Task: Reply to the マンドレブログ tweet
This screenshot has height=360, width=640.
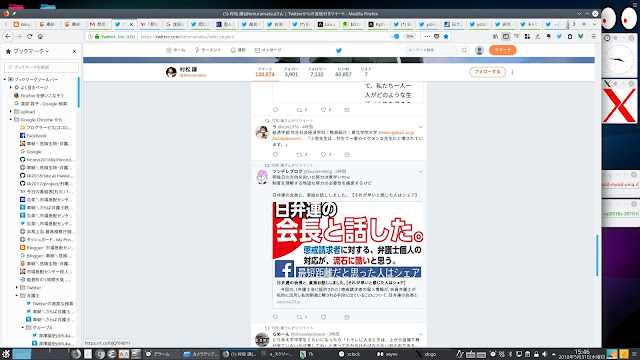Action: coord(276,317)
